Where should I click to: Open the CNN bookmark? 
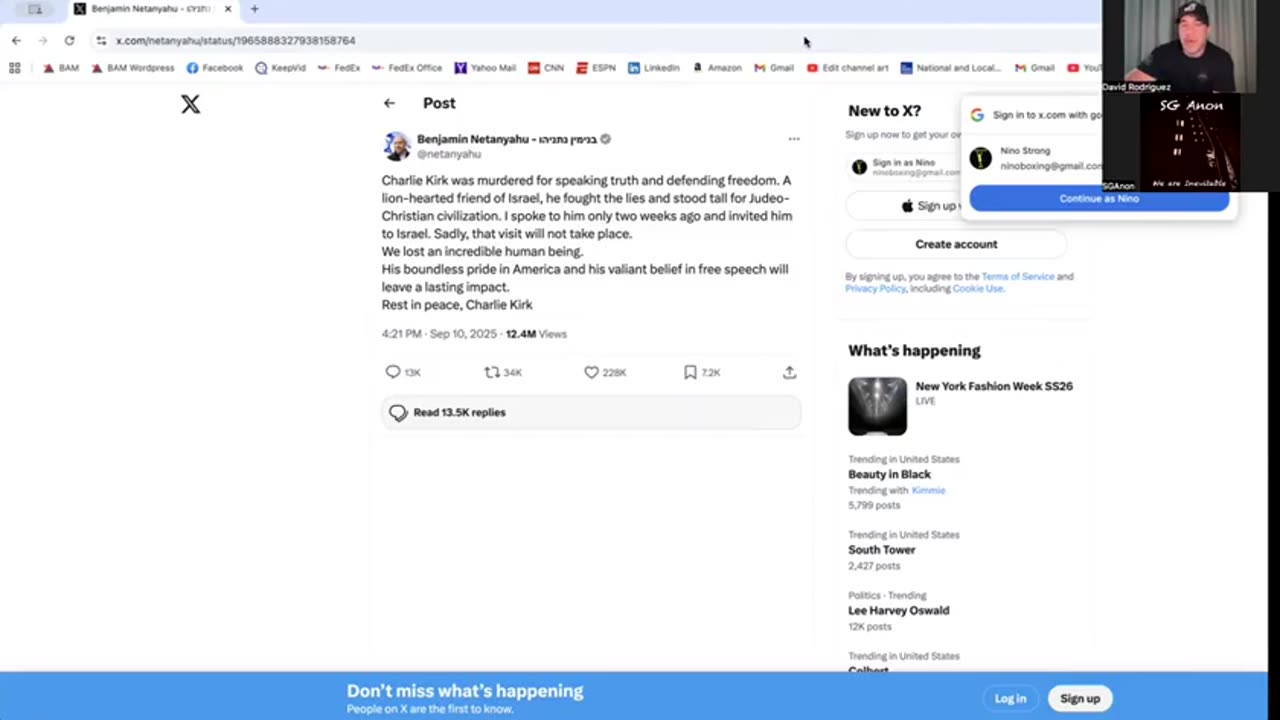(x=546, y=68)
